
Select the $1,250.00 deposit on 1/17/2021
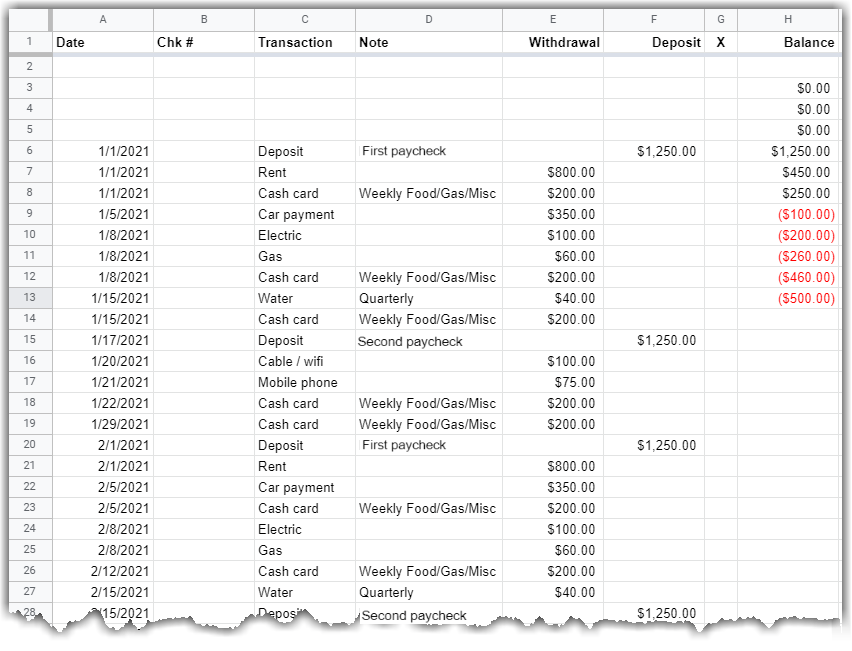[x=654, y=340]
